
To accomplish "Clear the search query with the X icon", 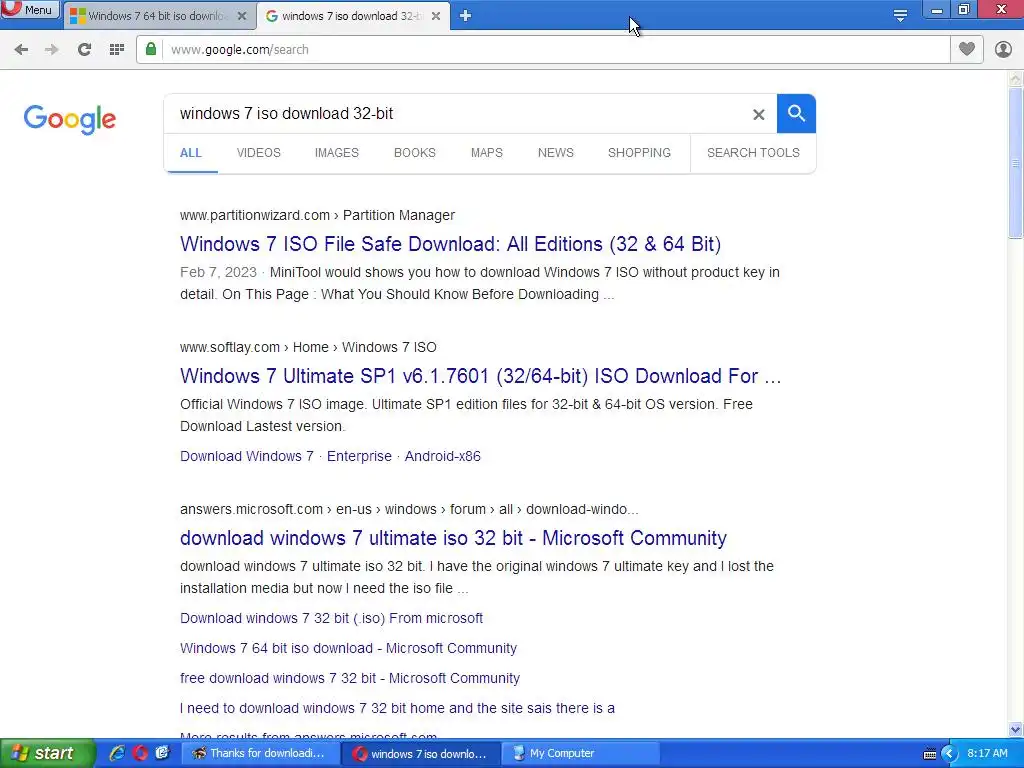I will (758, 115).
